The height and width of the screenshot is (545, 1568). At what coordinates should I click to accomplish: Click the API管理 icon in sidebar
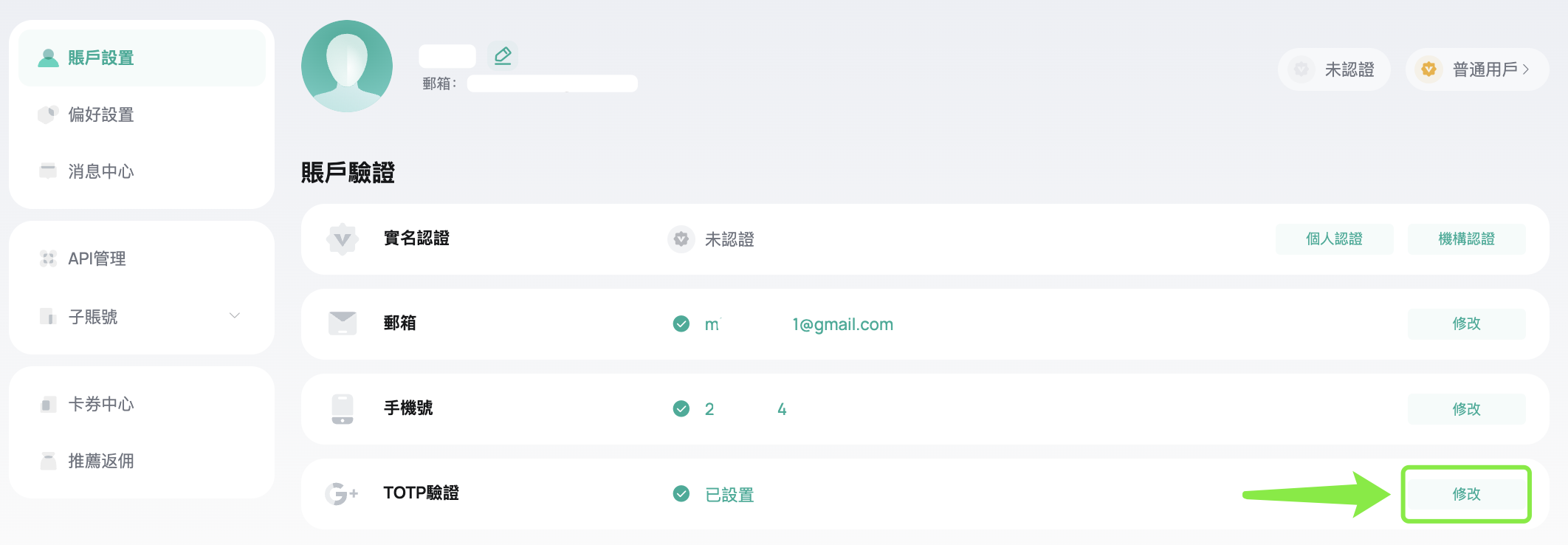[x=48, y=258]
